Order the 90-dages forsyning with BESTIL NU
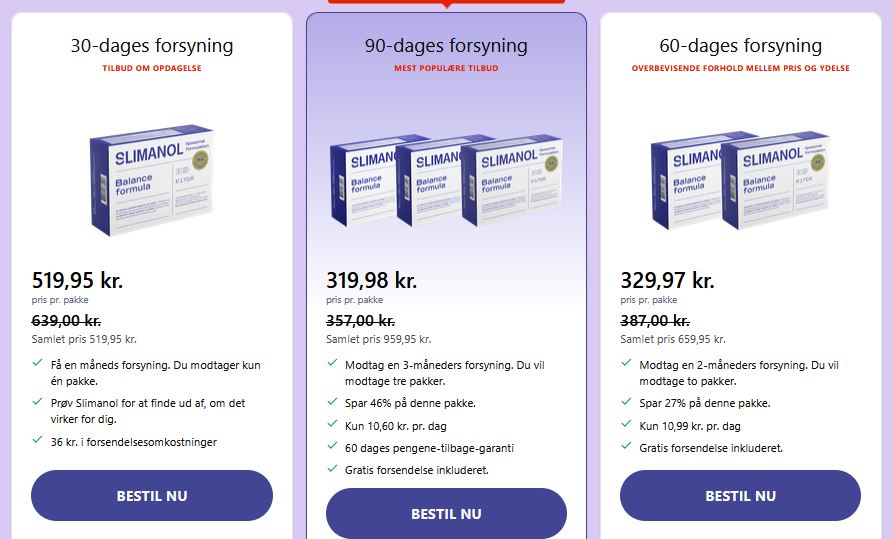893x539 pixels. click(x=446, y=514)
